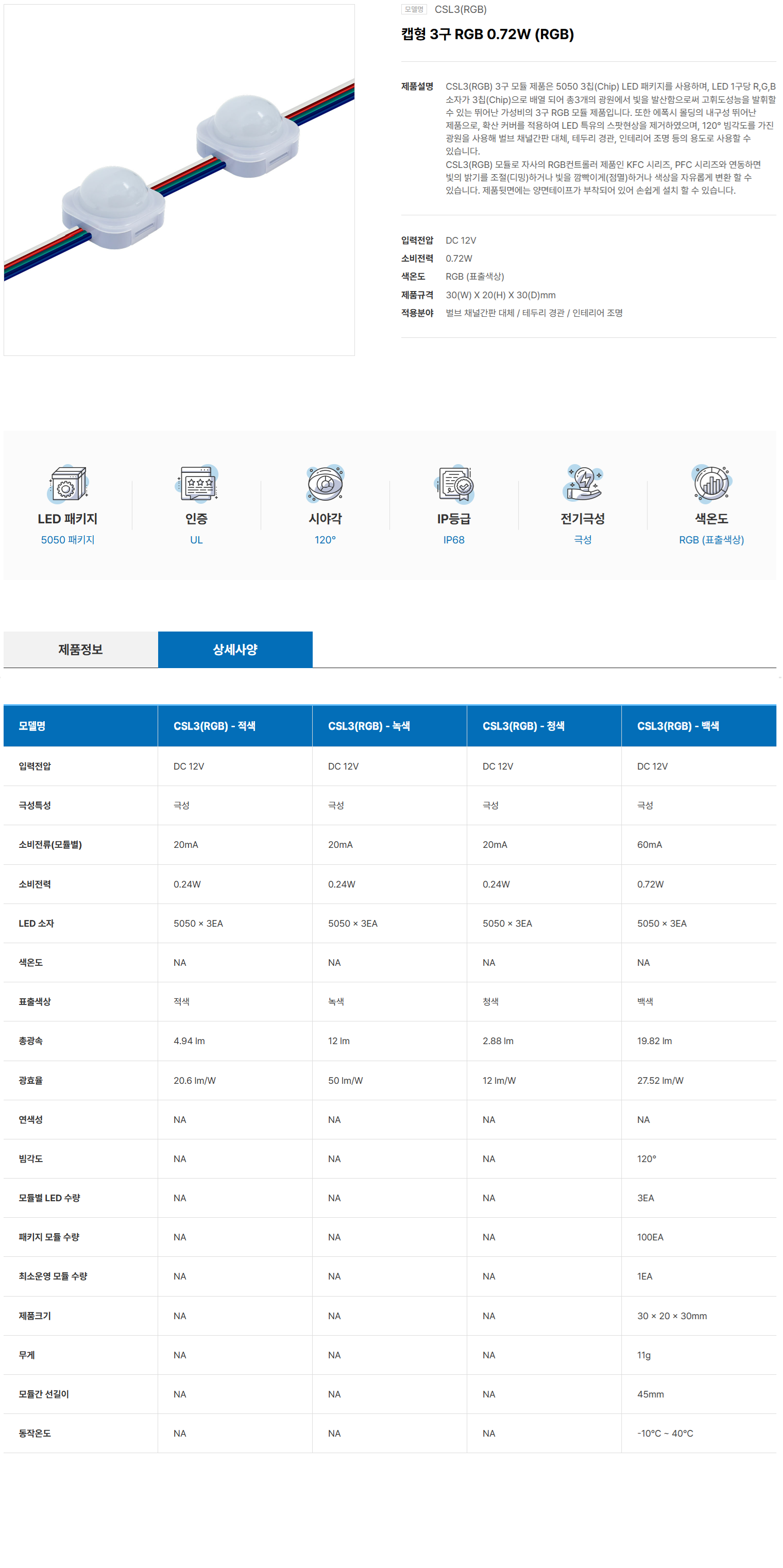Image resolution: width=783 pixels, height=1568 pixels.
Task: Click the IP68 blue text
Action: 454,540
